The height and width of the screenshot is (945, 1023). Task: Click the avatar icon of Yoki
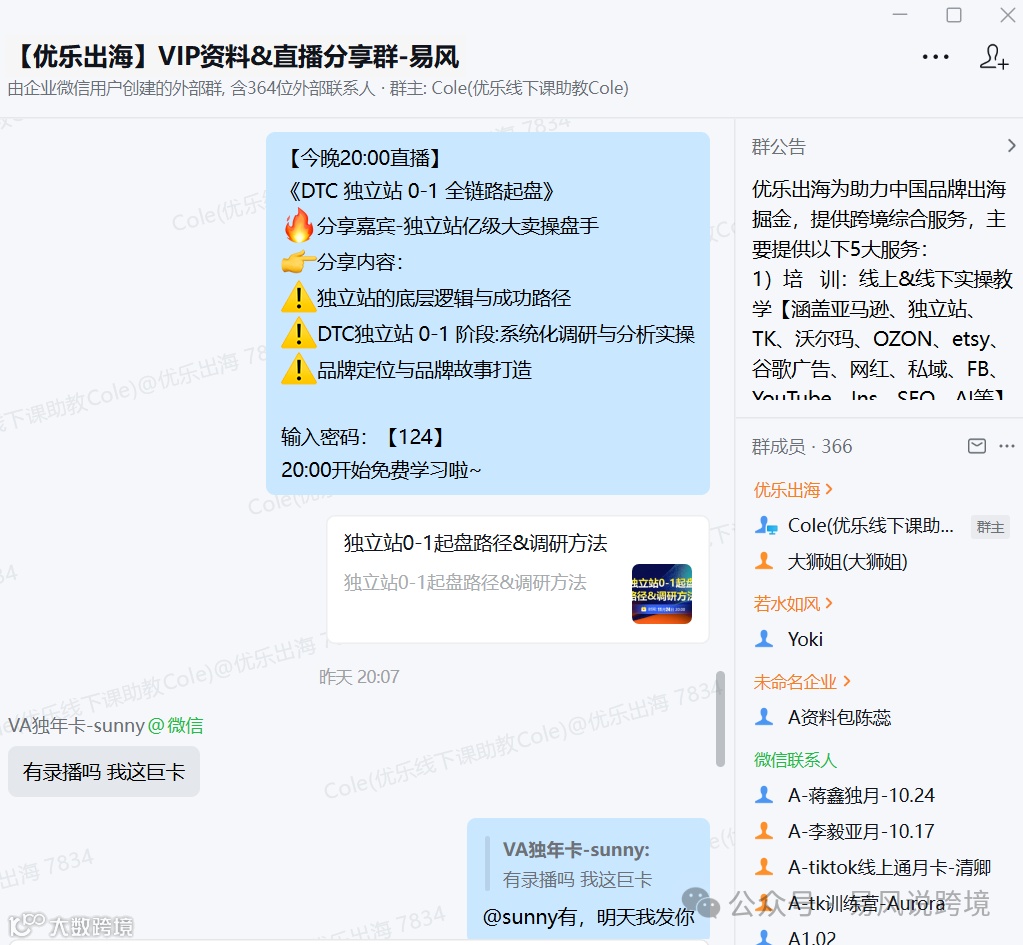[764, 639]
